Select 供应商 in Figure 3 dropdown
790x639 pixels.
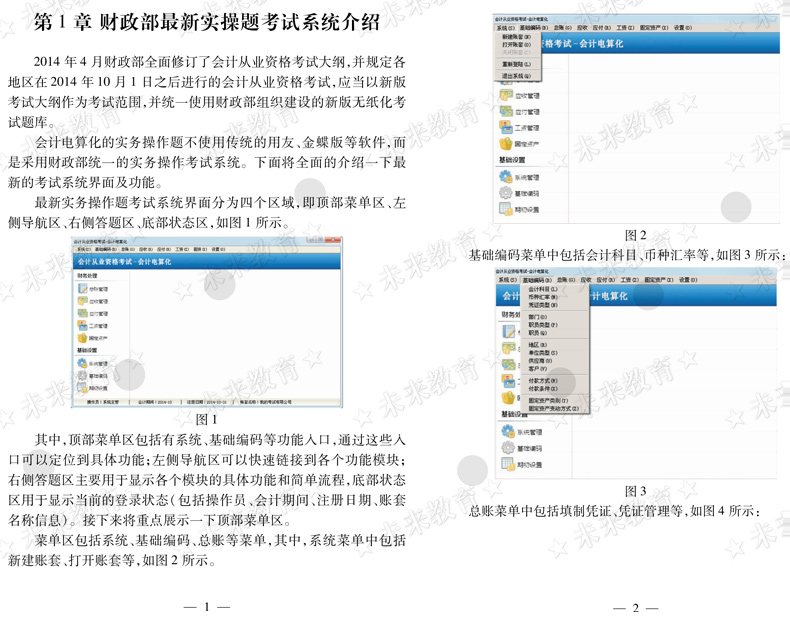pyautogui.click(x=540, y=360)
